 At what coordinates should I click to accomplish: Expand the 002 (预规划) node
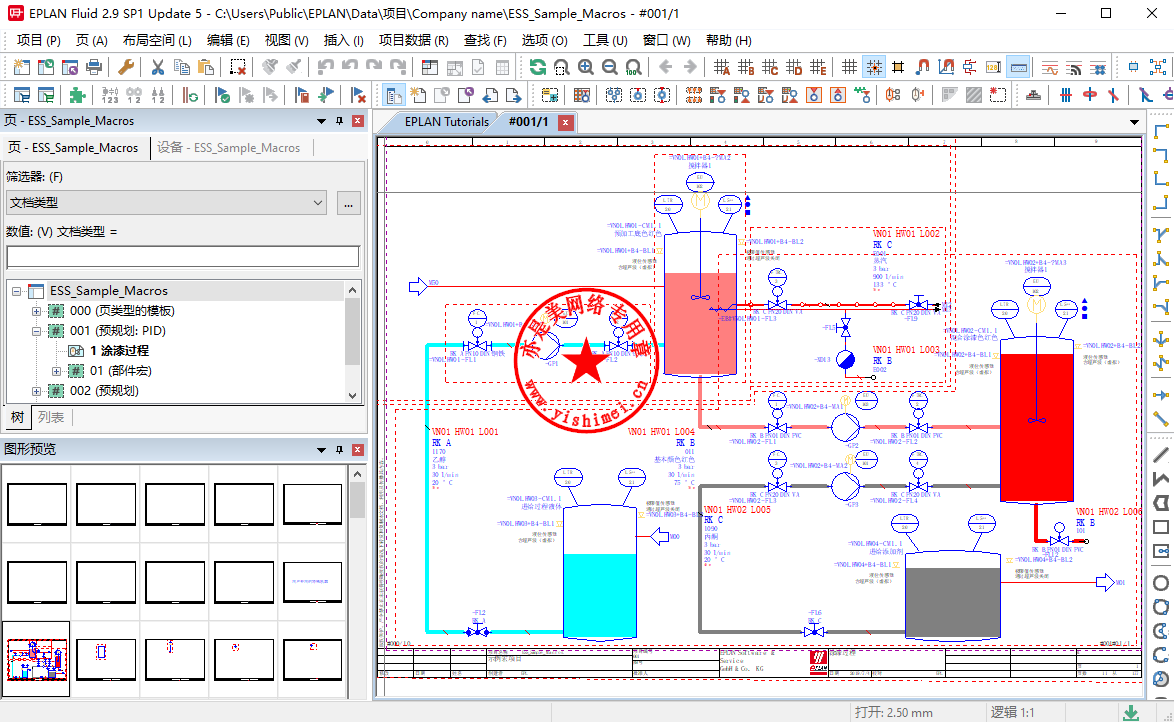click(x=36, y=391)
